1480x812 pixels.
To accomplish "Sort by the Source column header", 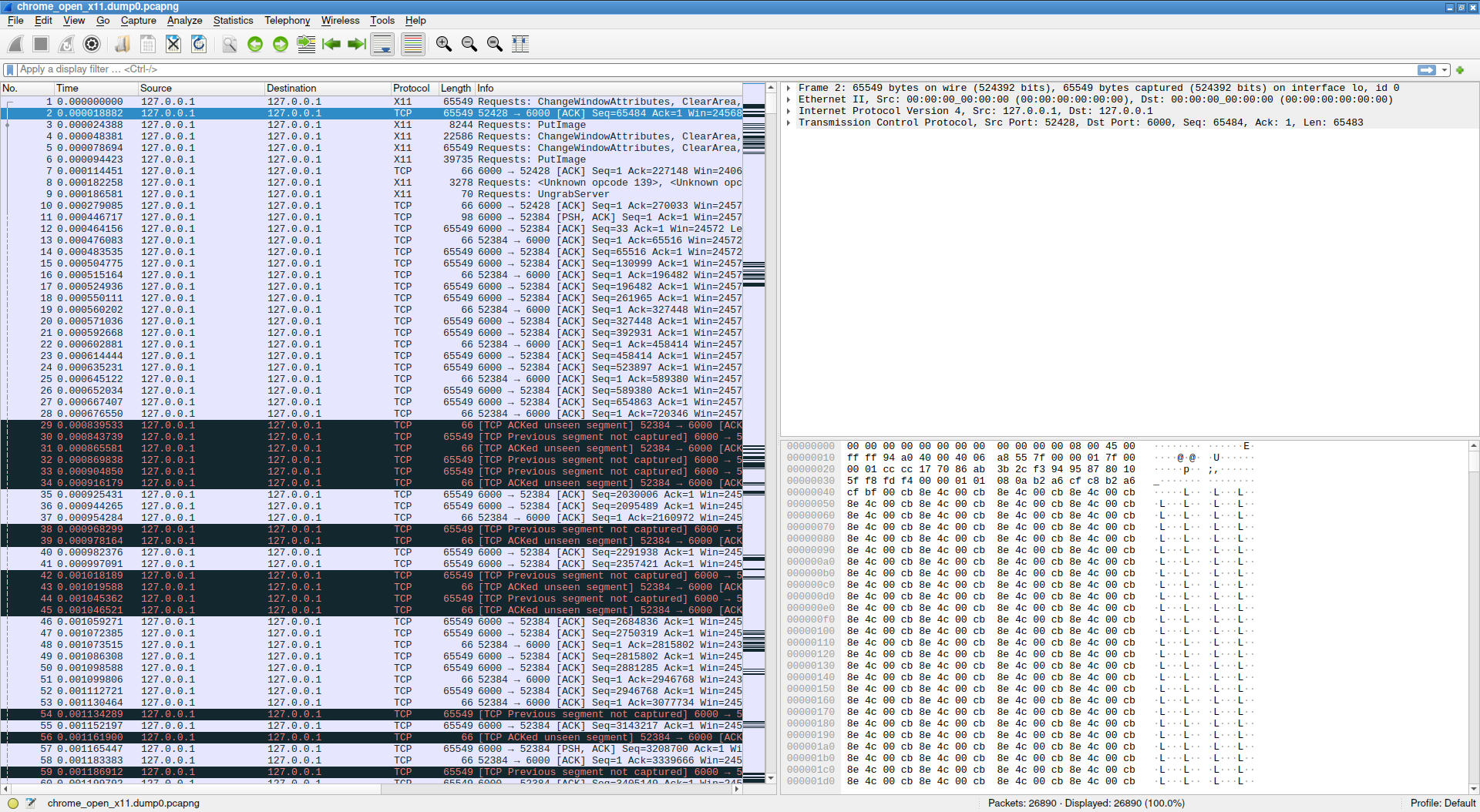I will pyautogui.click(x=201, y=89).
